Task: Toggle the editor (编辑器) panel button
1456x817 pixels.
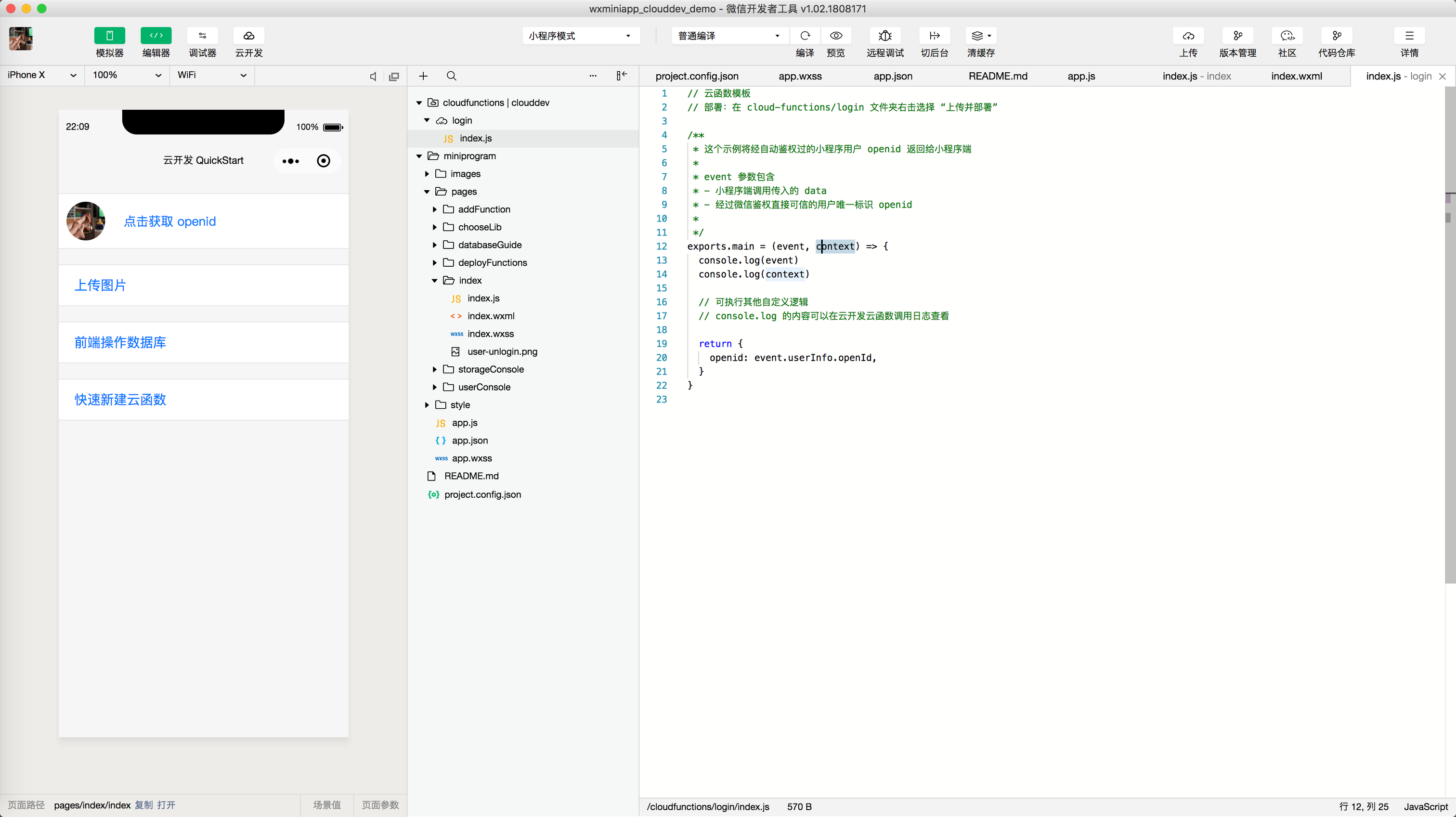Action: [x=156, y=36]
